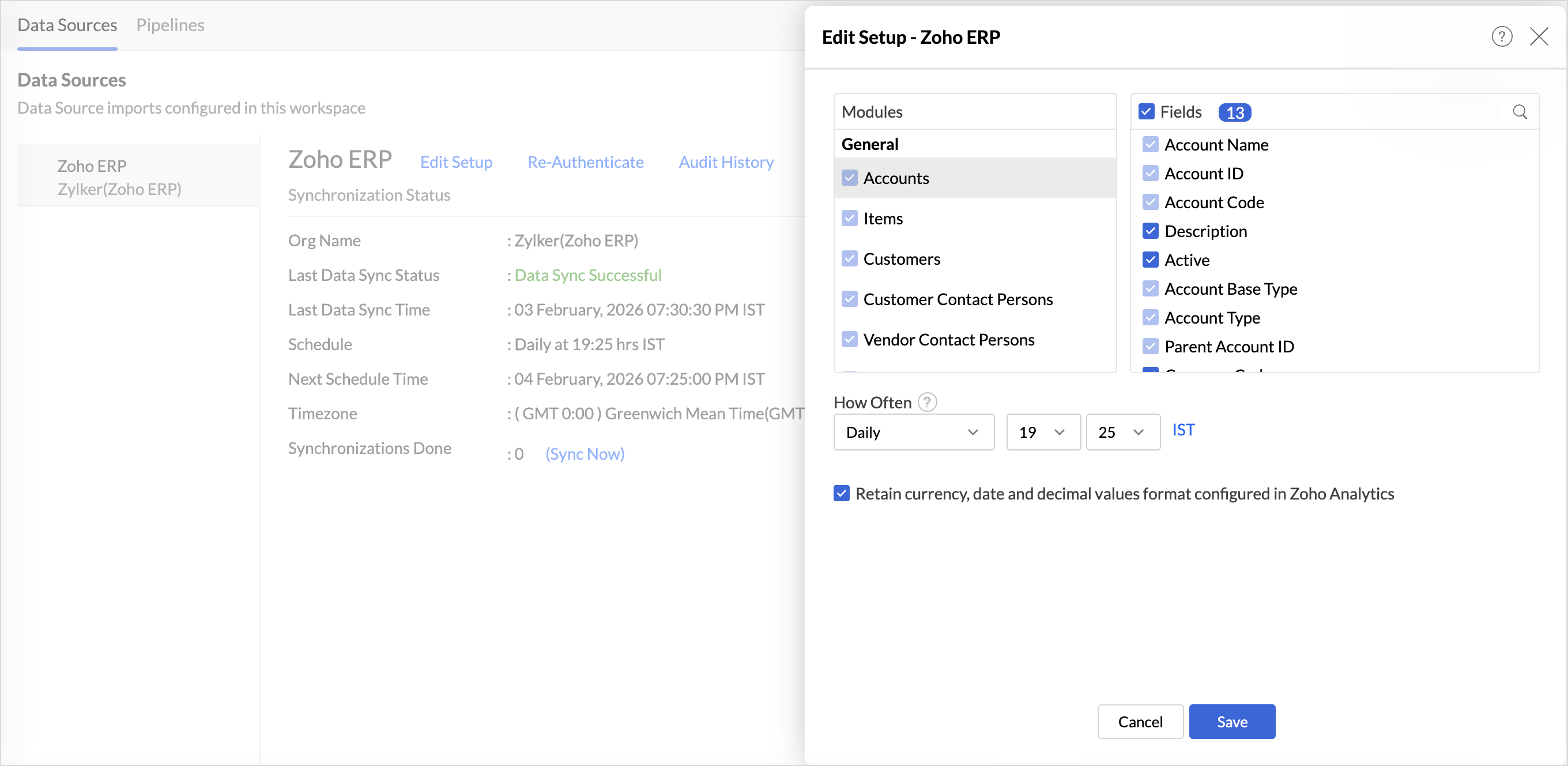Click the How Often help icon

pyautogui.click(x=926, y=402)
